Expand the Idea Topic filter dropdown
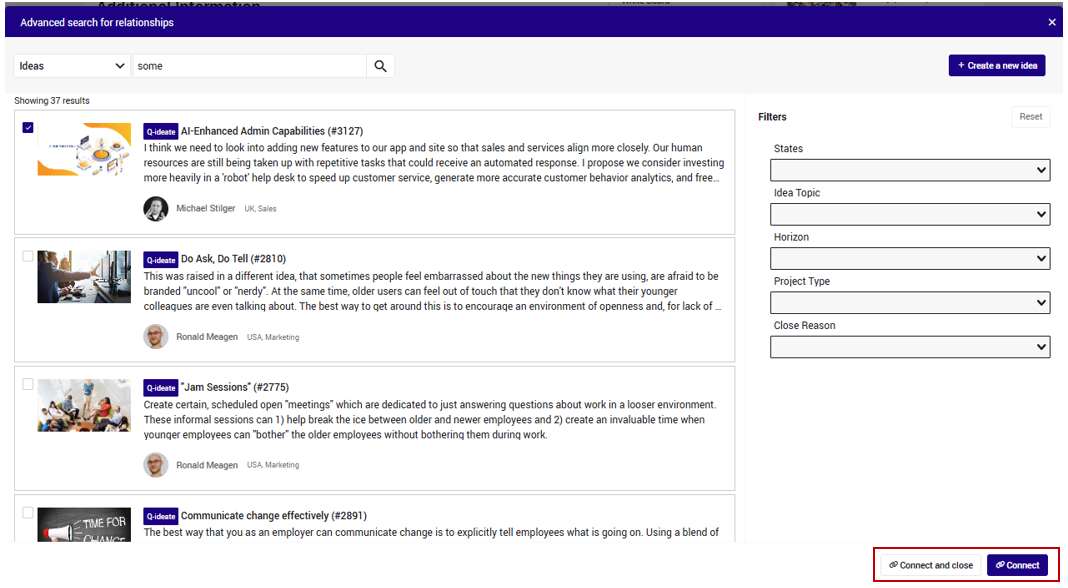 (910, 214)
